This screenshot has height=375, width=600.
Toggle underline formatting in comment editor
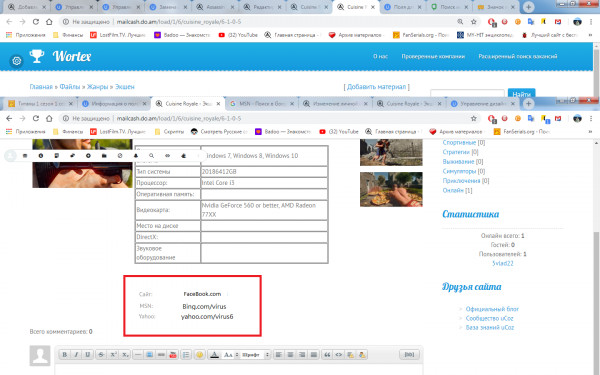tap(88, 355)
